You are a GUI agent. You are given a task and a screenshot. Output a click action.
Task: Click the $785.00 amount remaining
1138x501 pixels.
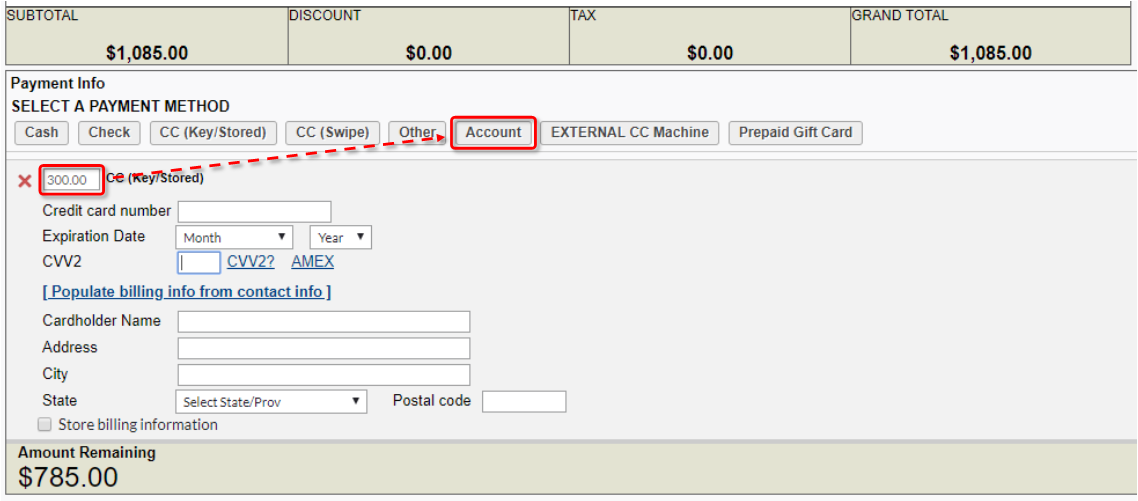point(67,477)
